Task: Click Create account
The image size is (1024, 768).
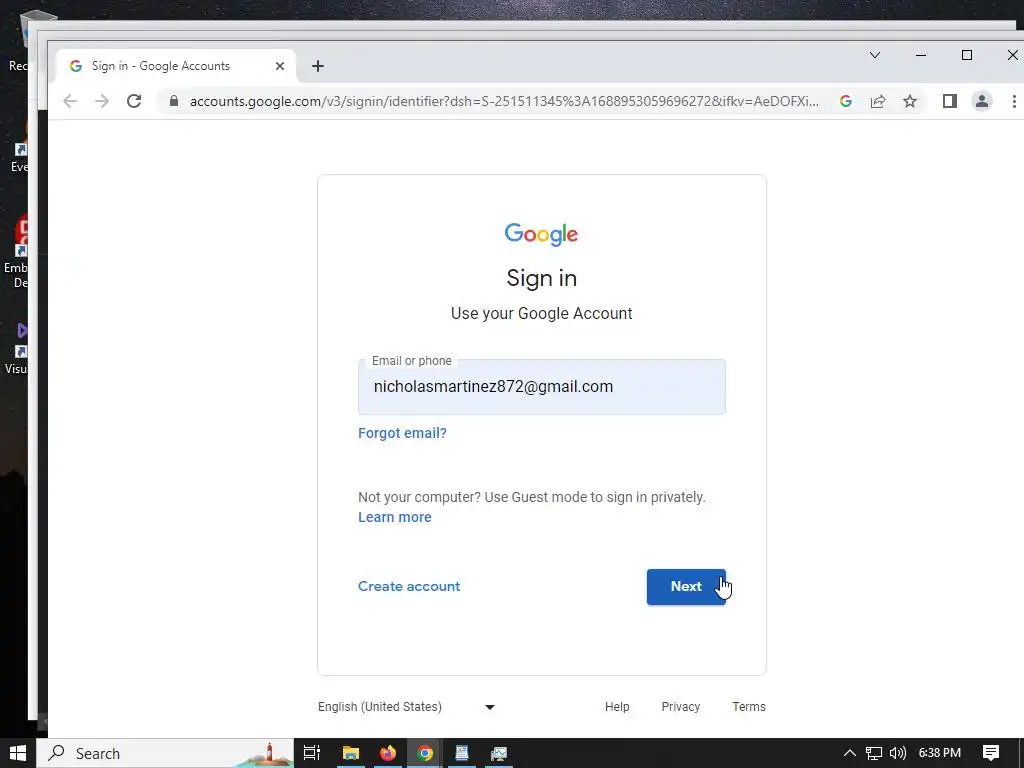Action: tap(409, 586)
